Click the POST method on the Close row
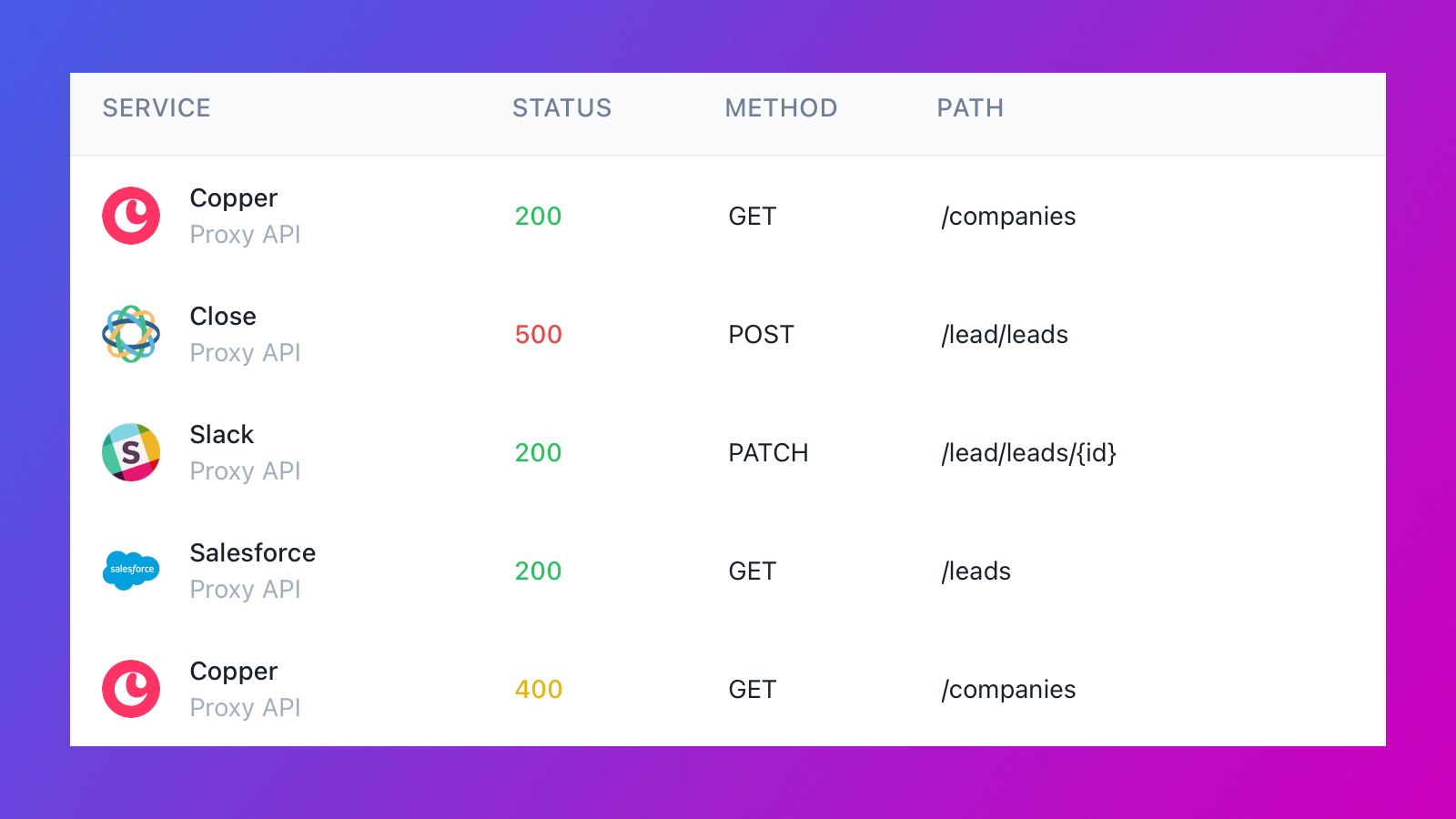Viewport: 1456px width, 819px height. (x=760, y=334)
